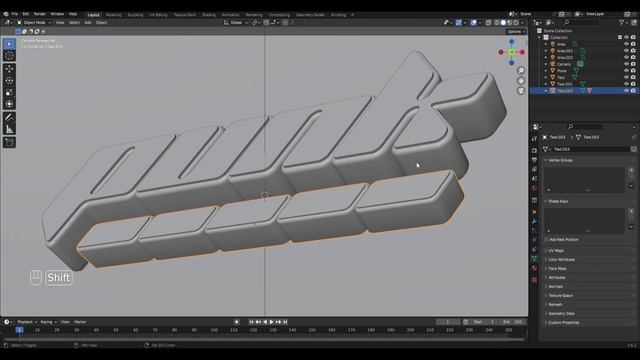This screenshot has width=640, height=360.
Task: Toggle snapping magnet in header
Action: (x=266, y=22)
